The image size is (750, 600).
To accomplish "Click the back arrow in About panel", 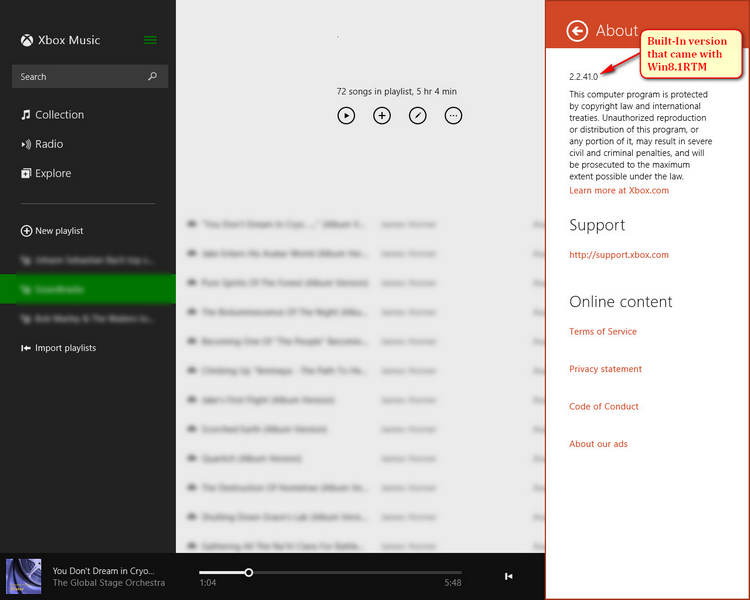I will (576, 31).
